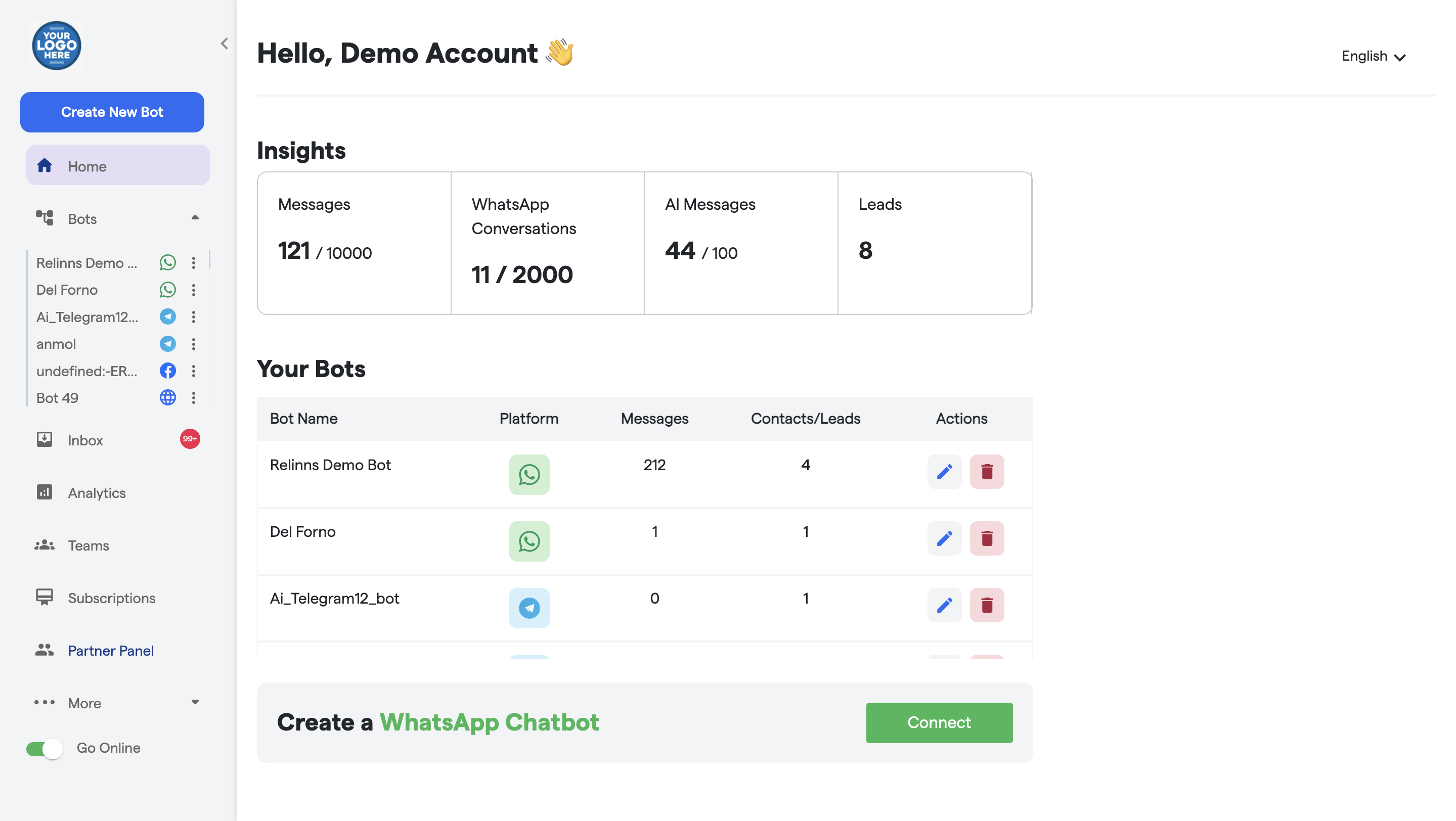Collapse the Bots section arrow

pyautogui.click(x=195, y=218)
